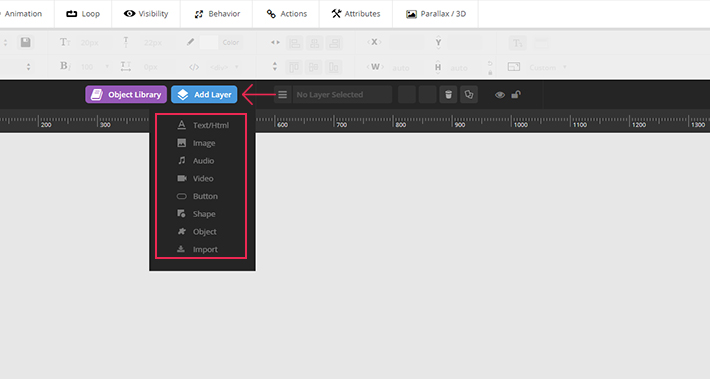Select the Actions tab
Viewport: 710px width, 379px height.
[286, 14]
